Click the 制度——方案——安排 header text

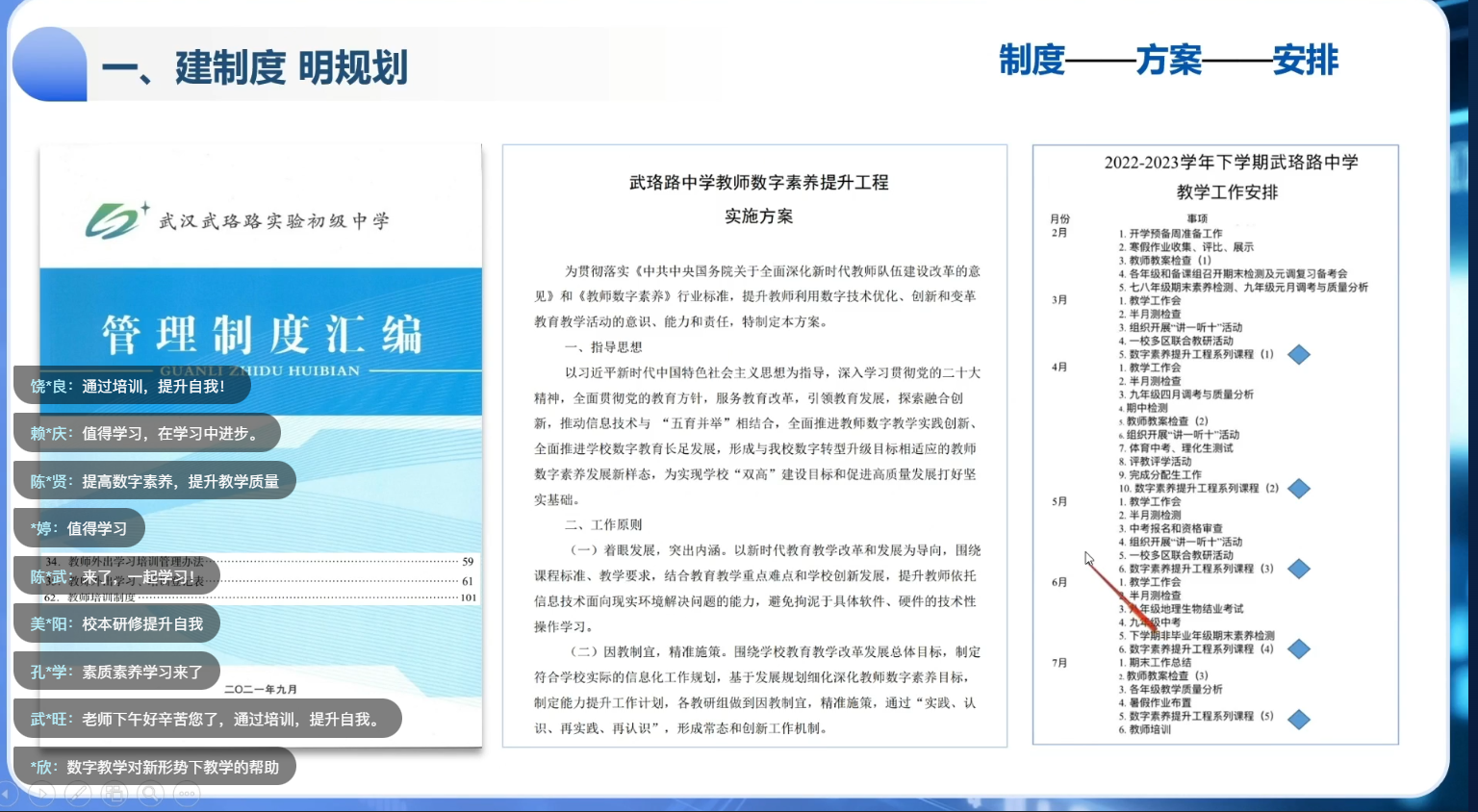[x=1168, y=60]
